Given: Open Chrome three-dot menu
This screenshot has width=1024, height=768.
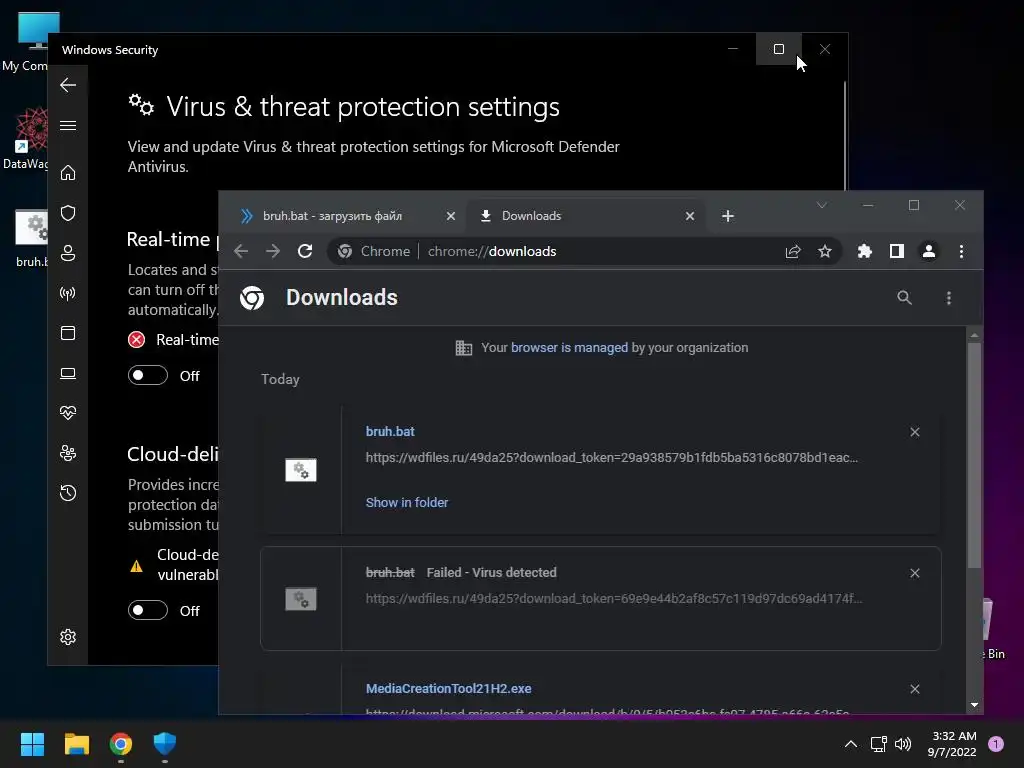Looking at the screenshot, I should pyautogui.click(x=961, y=251).
